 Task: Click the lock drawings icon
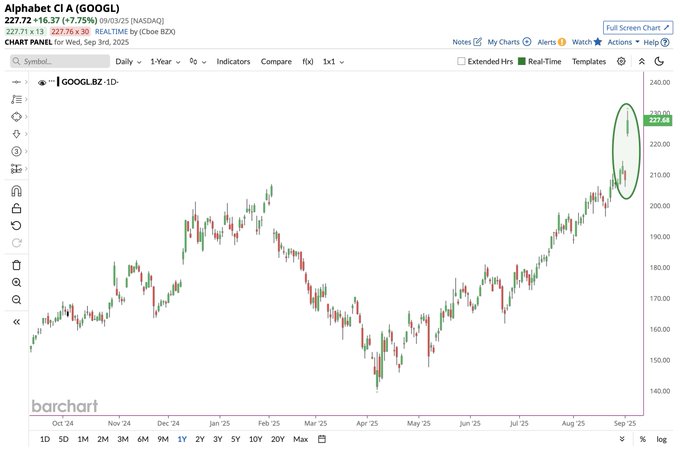click(16, 208)
